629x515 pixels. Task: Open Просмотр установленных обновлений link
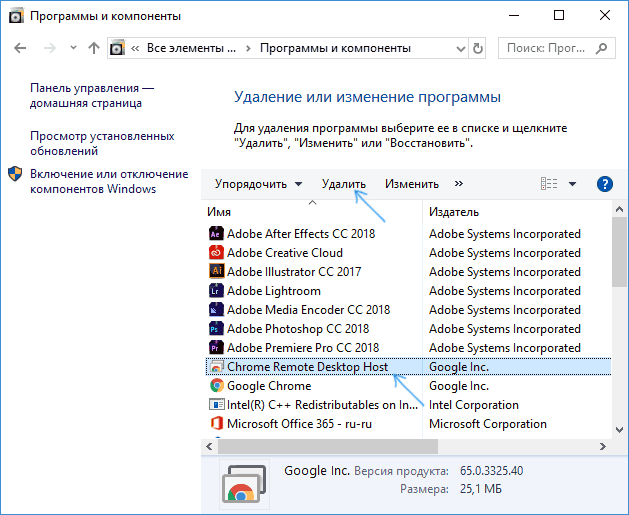102,143
